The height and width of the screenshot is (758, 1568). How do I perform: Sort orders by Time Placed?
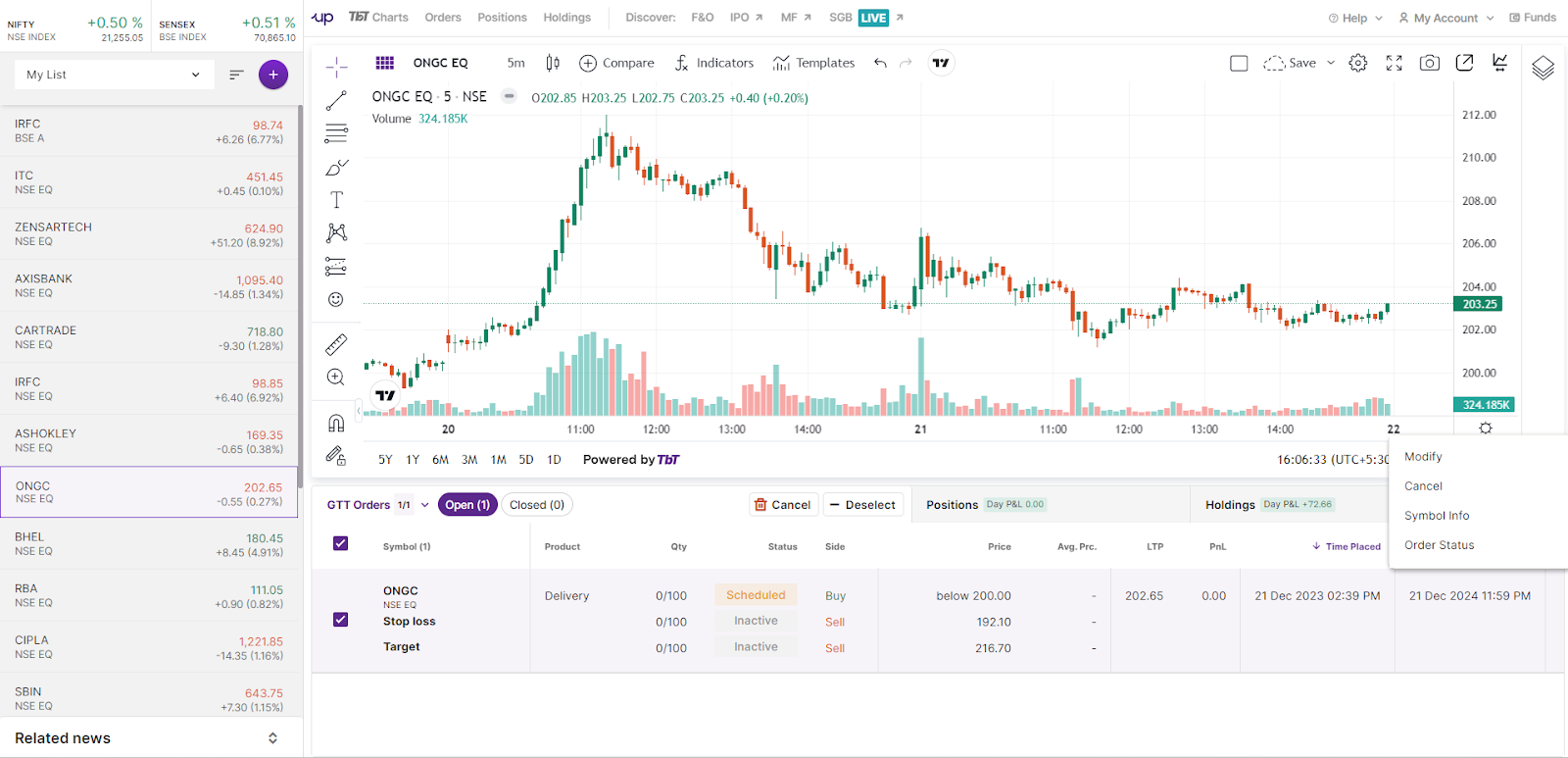[x=1347, y=546]
